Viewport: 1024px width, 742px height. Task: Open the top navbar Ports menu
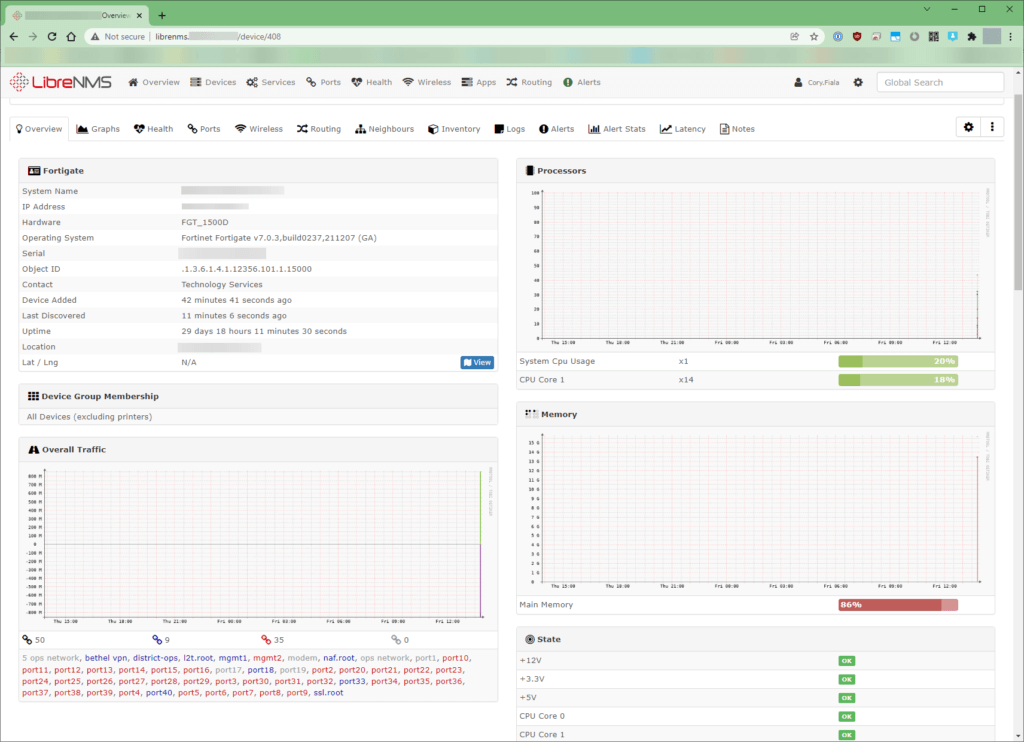(x=323, y=82)
